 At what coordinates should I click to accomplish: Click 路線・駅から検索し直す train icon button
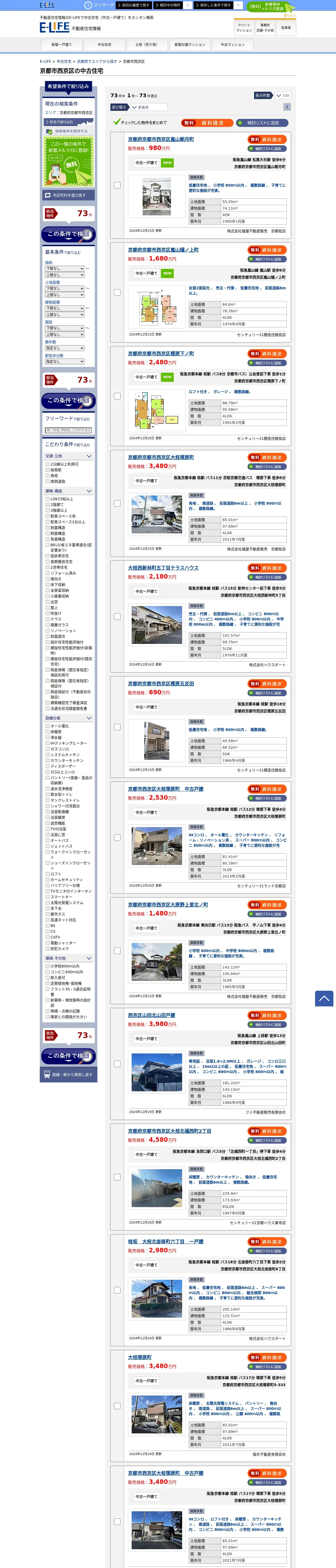pos(68,1074)
